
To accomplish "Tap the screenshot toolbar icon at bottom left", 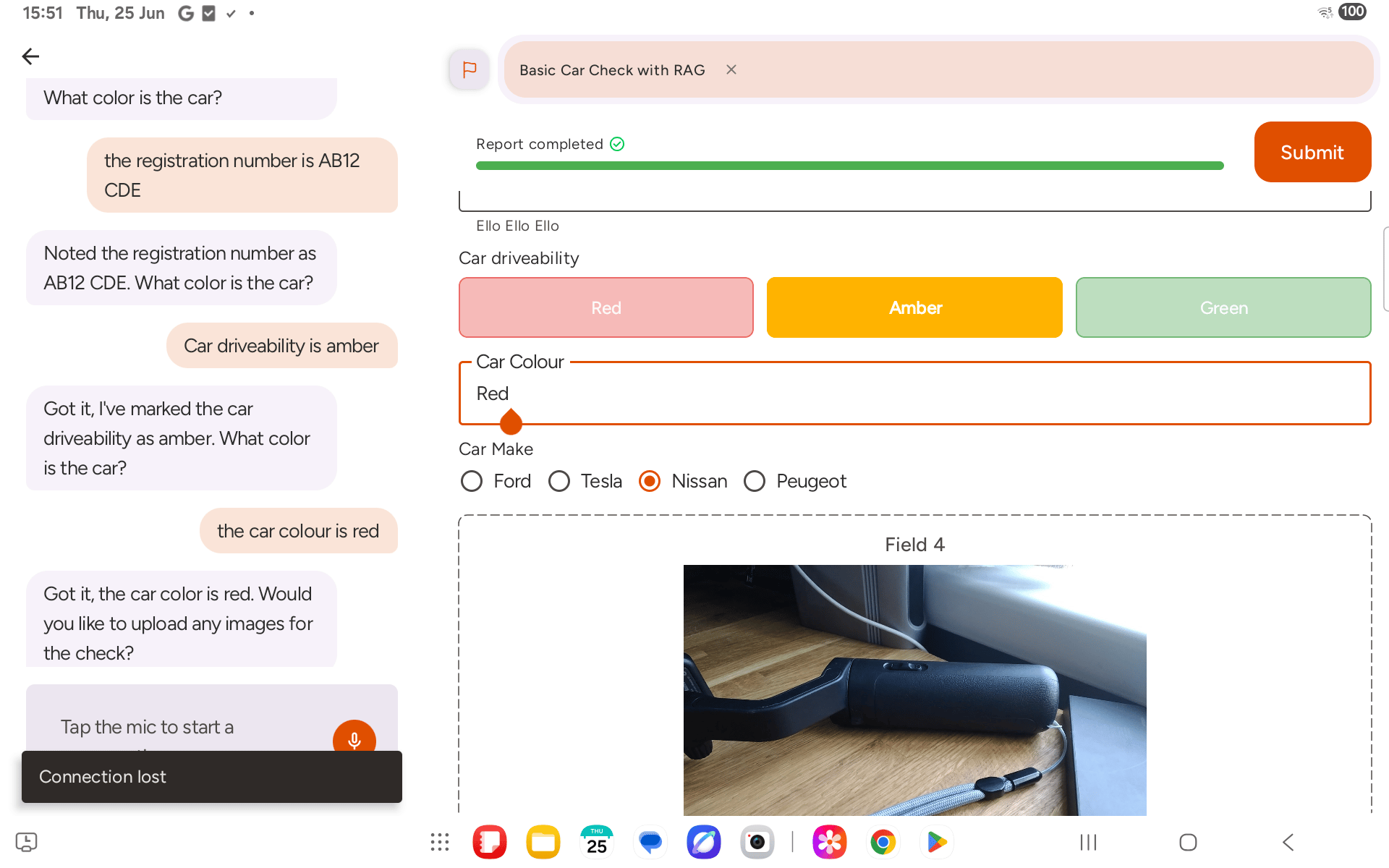I will (x=26, y=842).
